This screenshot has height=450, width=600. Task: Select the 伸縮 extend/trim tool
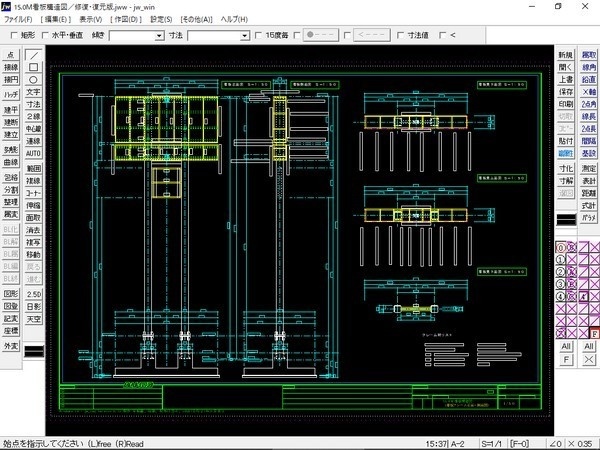pos(33,205)
